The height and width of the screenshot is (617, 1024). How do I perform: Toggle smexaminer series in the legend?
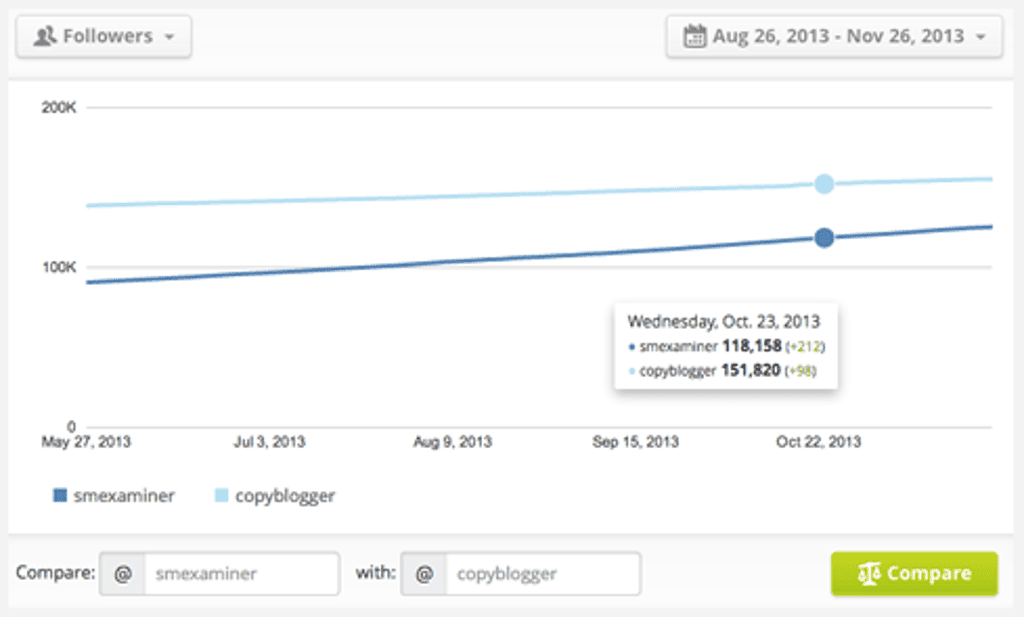click(114, 496)
